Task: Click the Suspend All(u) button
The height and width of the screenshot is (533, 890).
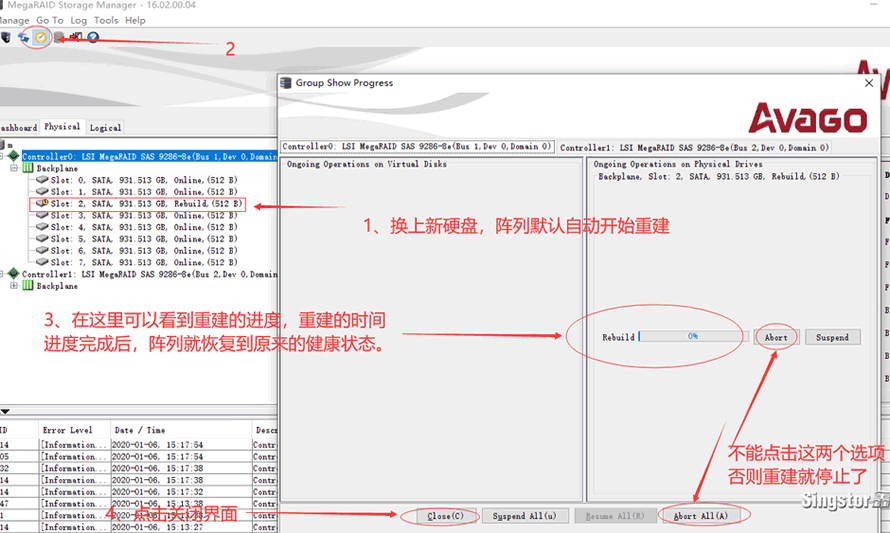Action: pos(524,516)
